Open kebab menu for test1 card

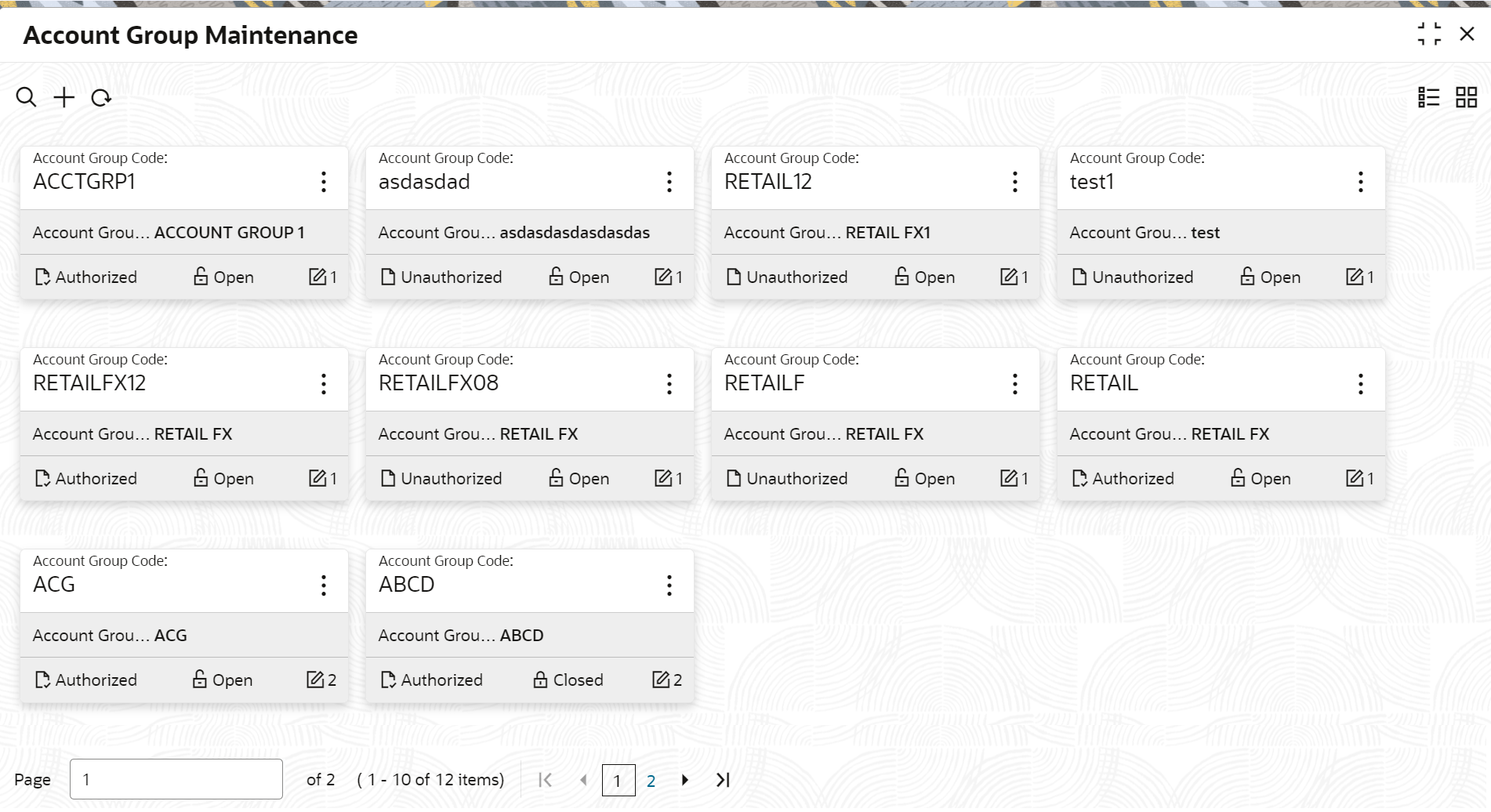(1360, 182)
